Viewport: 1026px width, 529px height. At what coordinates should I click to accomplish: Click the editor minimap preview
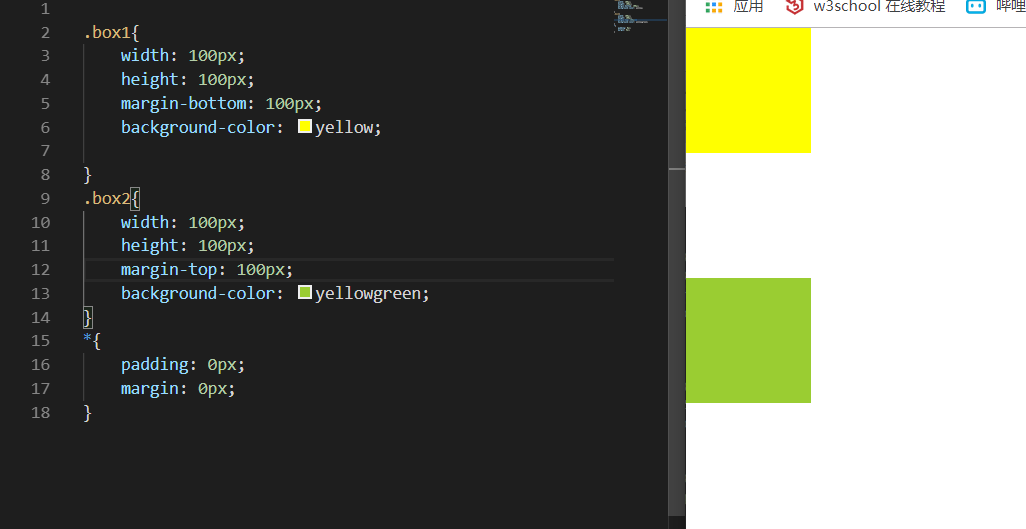coord(640,17)
